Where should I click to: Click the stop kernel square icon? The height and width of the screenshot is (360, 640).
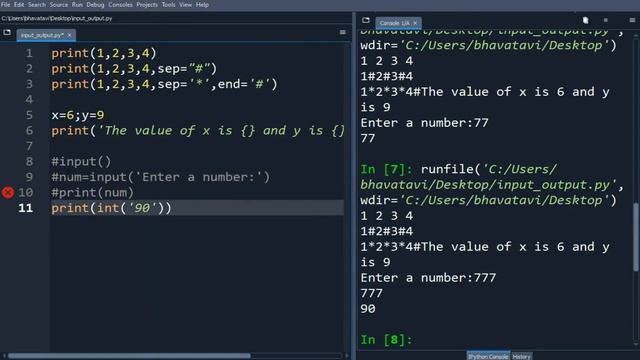click(606, 20)
